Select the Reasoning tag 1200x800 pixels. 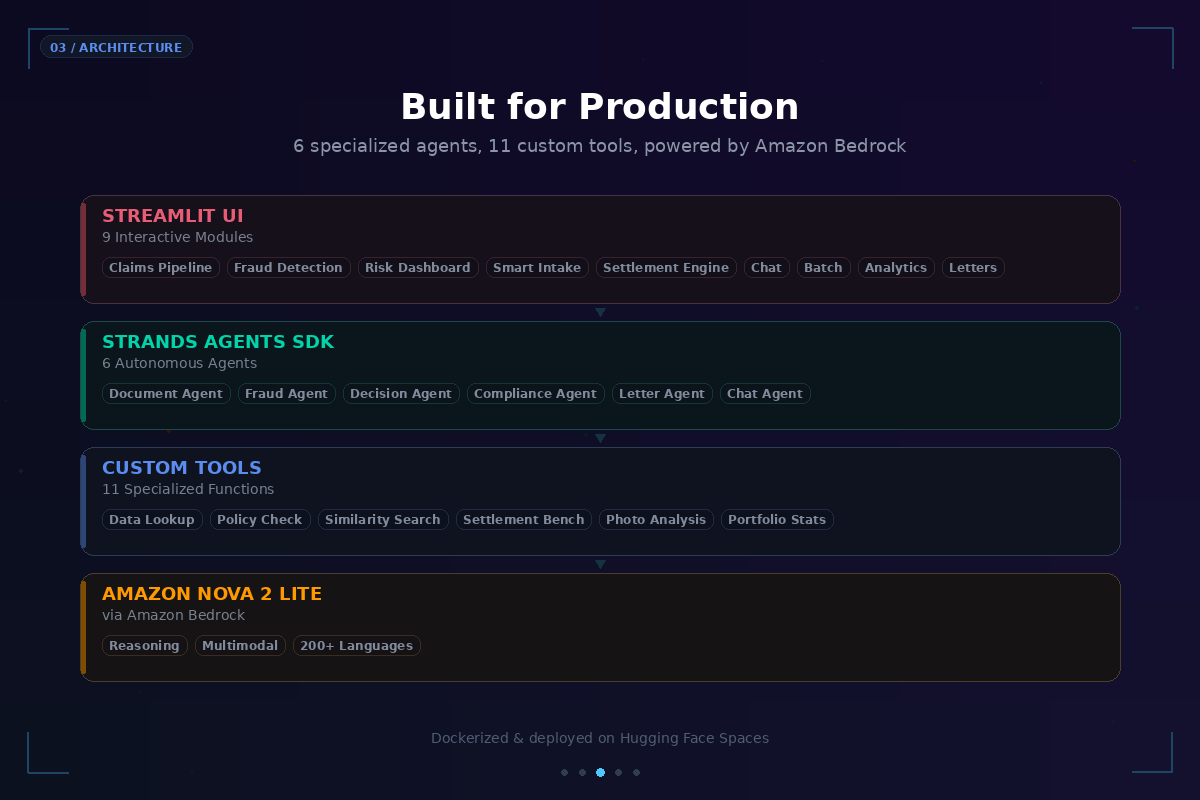145,645
